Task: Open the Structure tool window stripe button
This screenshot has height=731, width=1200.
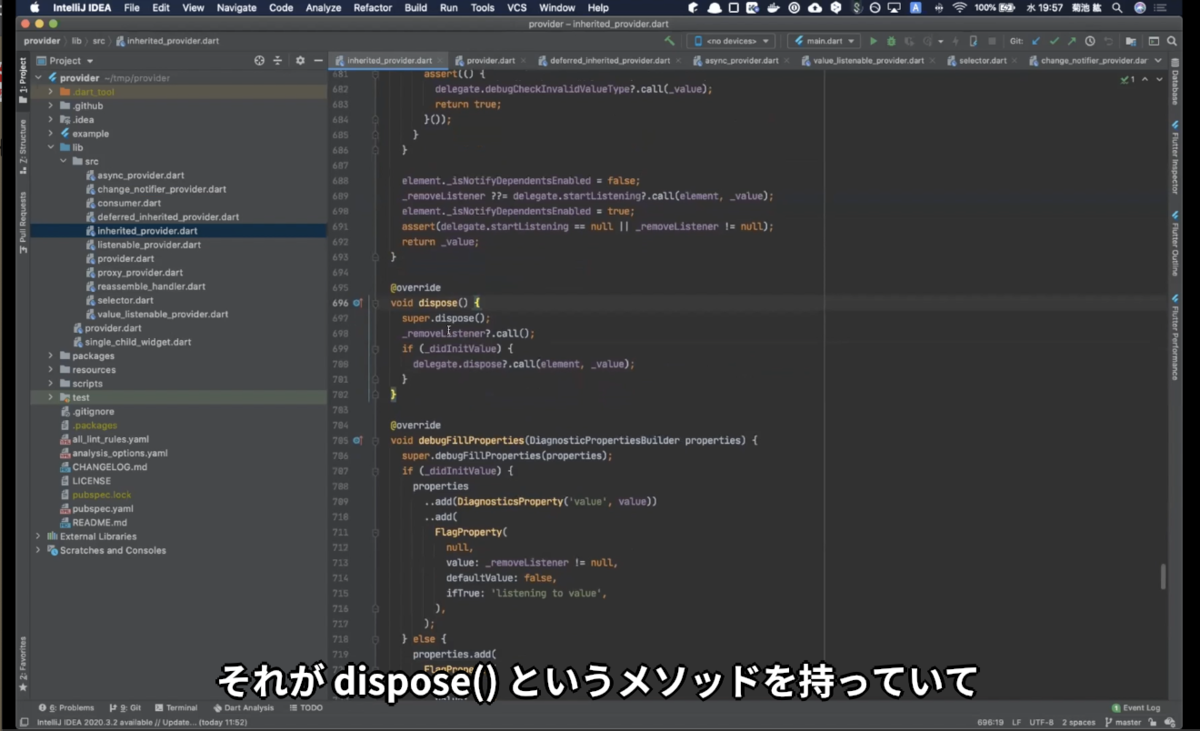Action: tap(23, 146)
